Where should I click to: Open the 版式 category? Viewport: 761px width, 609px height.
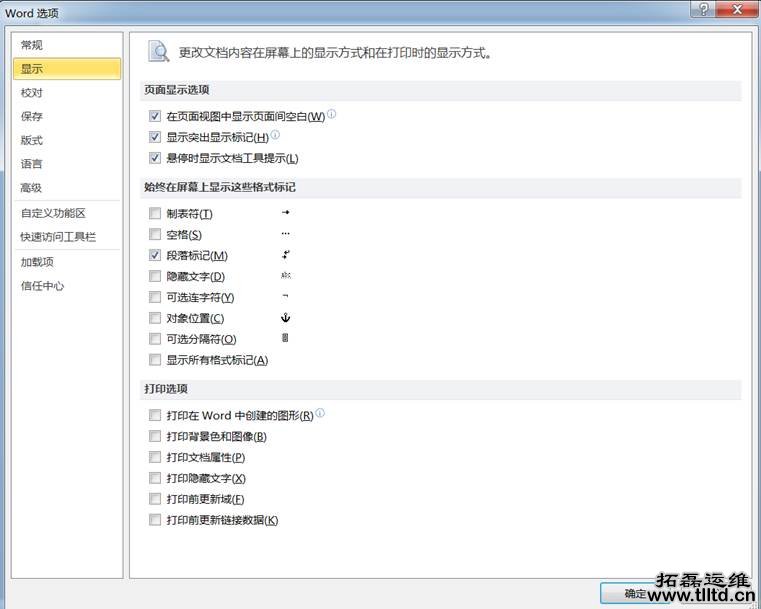point(67,140)
